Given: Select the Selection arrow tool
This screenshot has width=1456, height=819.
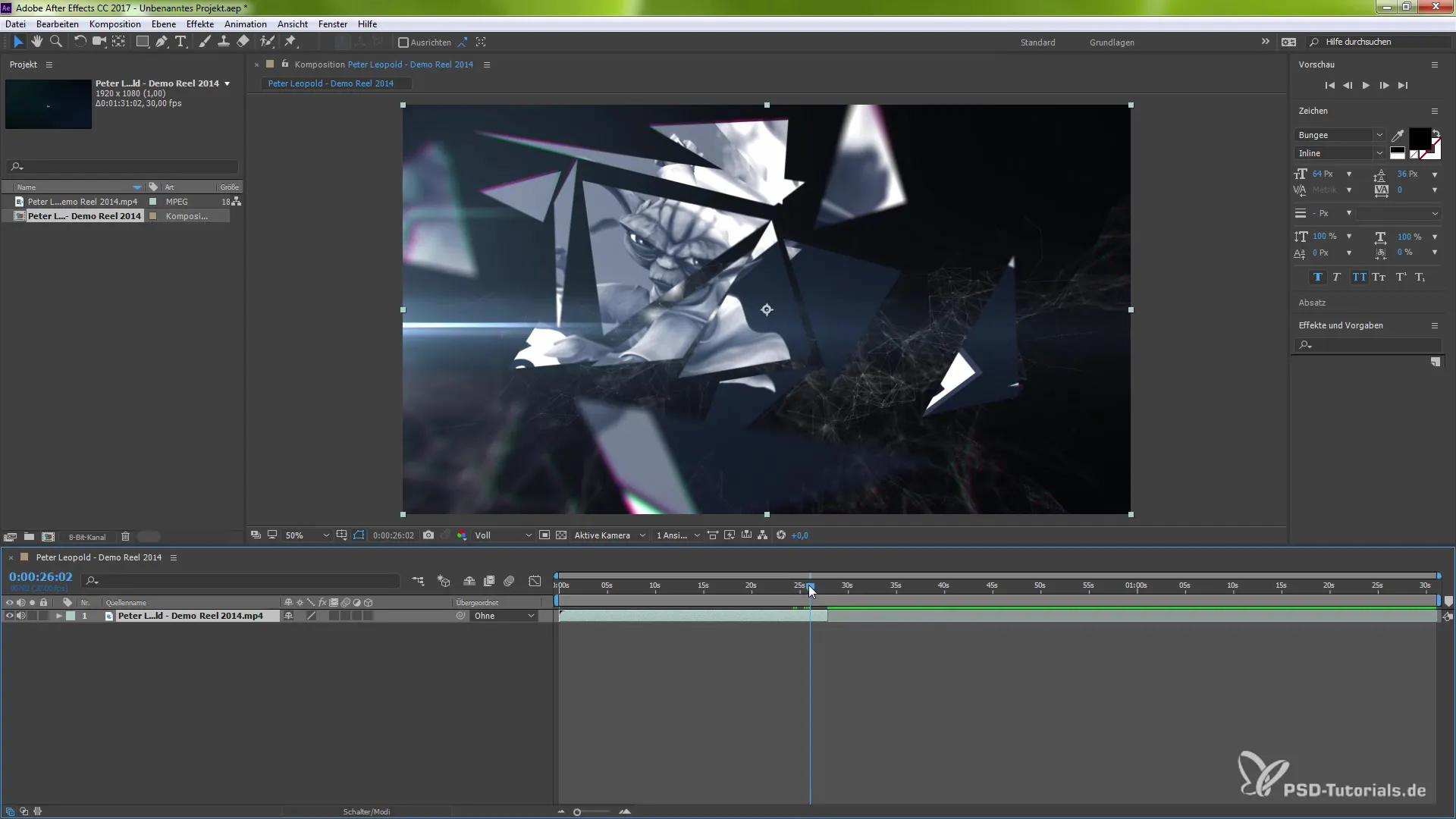Looking at the screenshot, I should (x=18, y=42).
